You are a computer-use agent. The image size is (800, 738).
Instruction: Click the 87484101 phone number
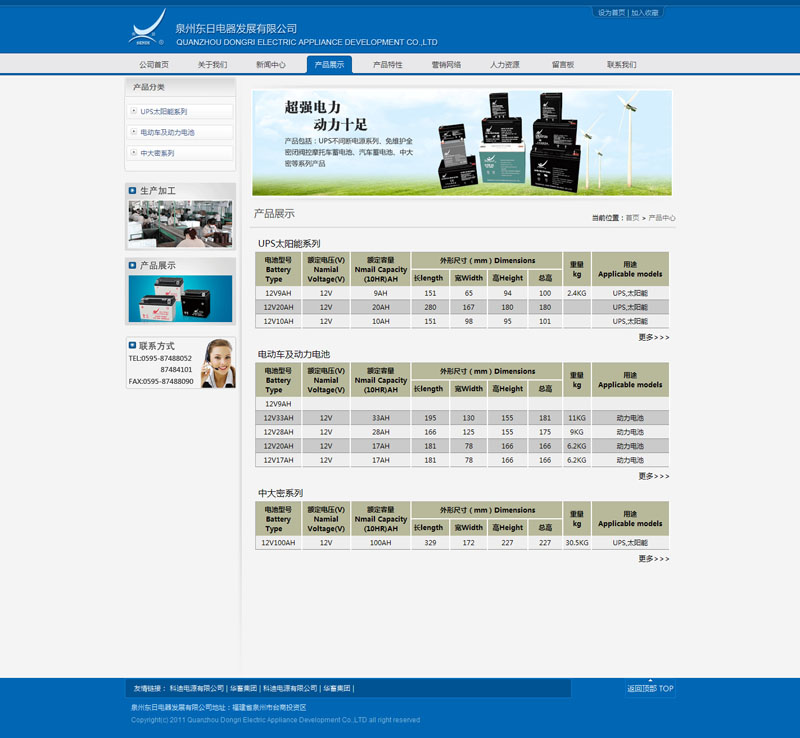(x=177, y=370)
